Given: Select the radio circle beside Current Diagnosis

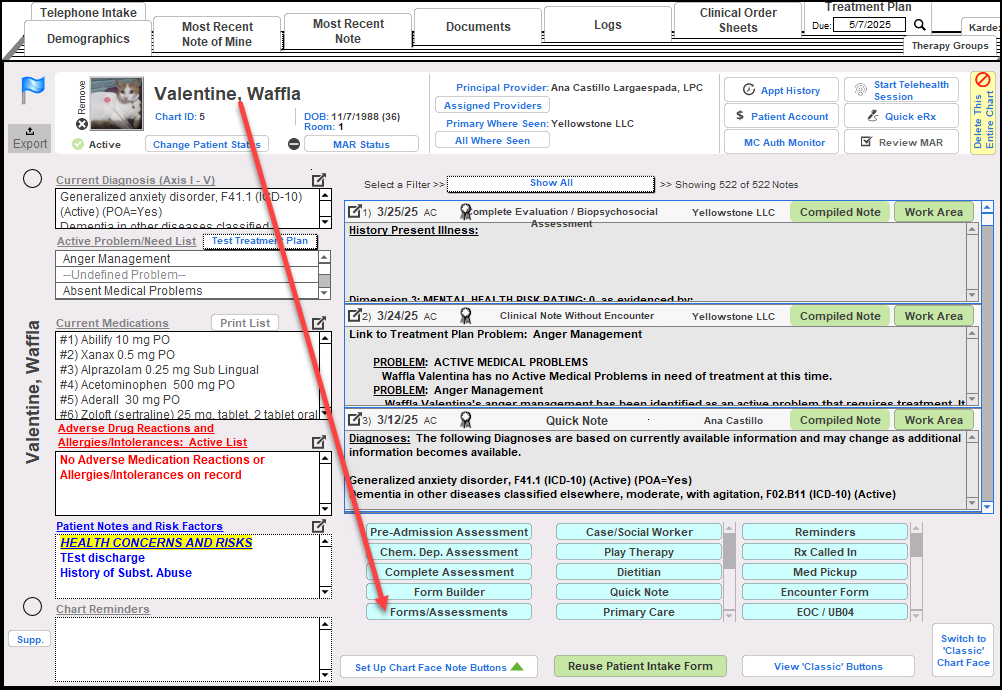Looking at the screenshot, I should (x=32, y=179).
